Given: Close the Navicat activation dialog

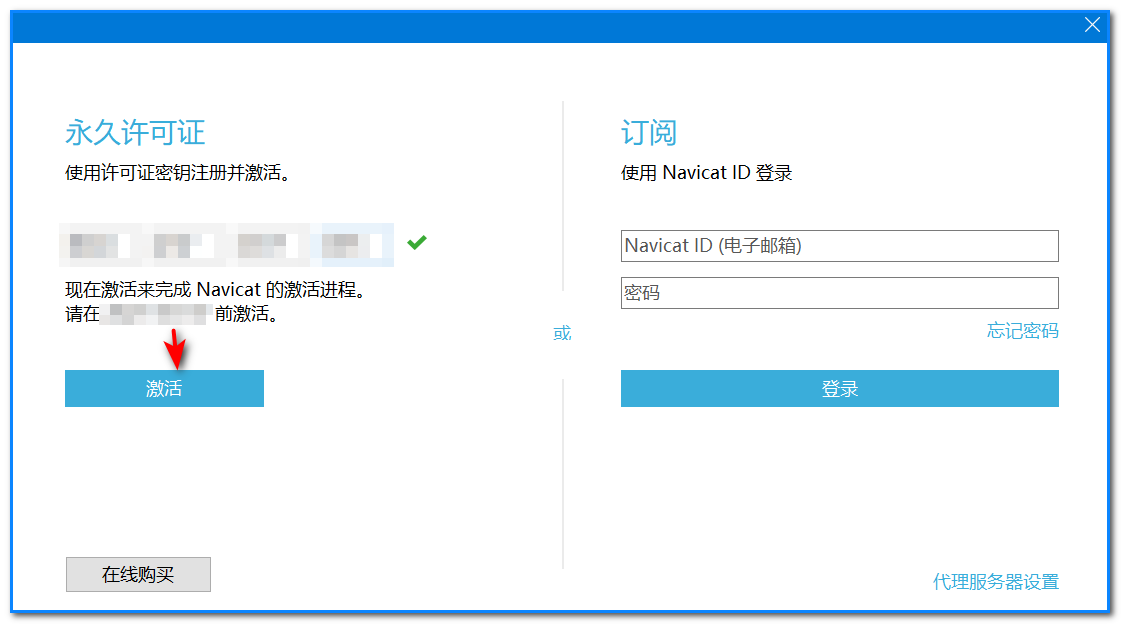Looking at the screenshot, I should point(1092,26).
